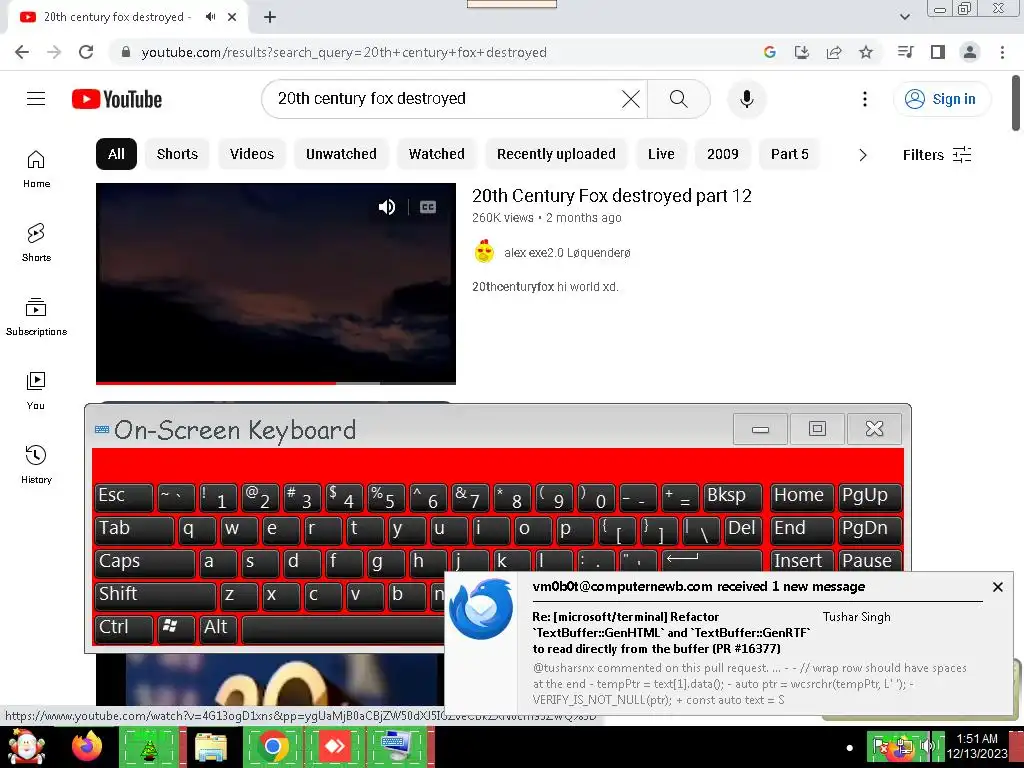Select the Unwatched filter chip
1024x768 pixels.
341,154
